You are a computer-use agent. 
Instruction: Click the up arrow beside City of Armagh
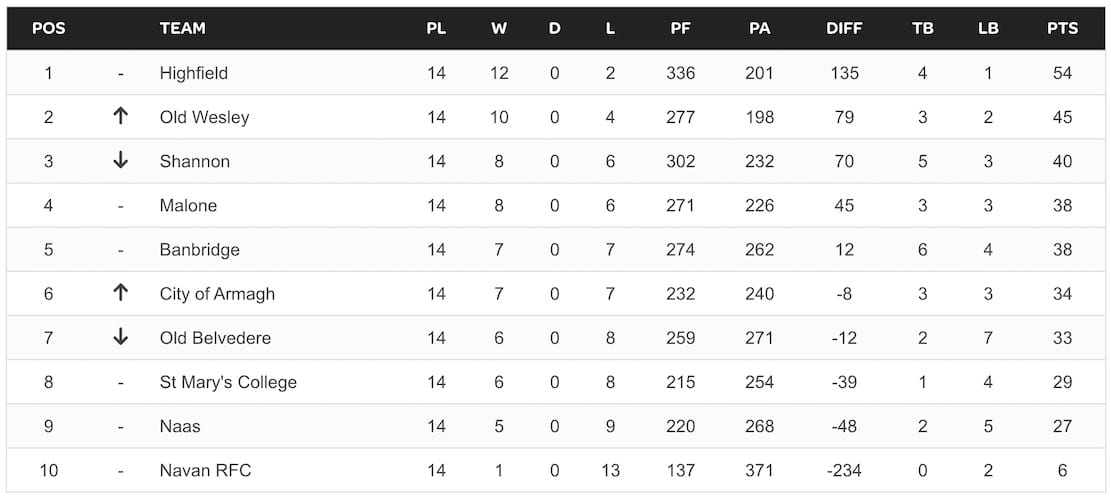point(120,293)
